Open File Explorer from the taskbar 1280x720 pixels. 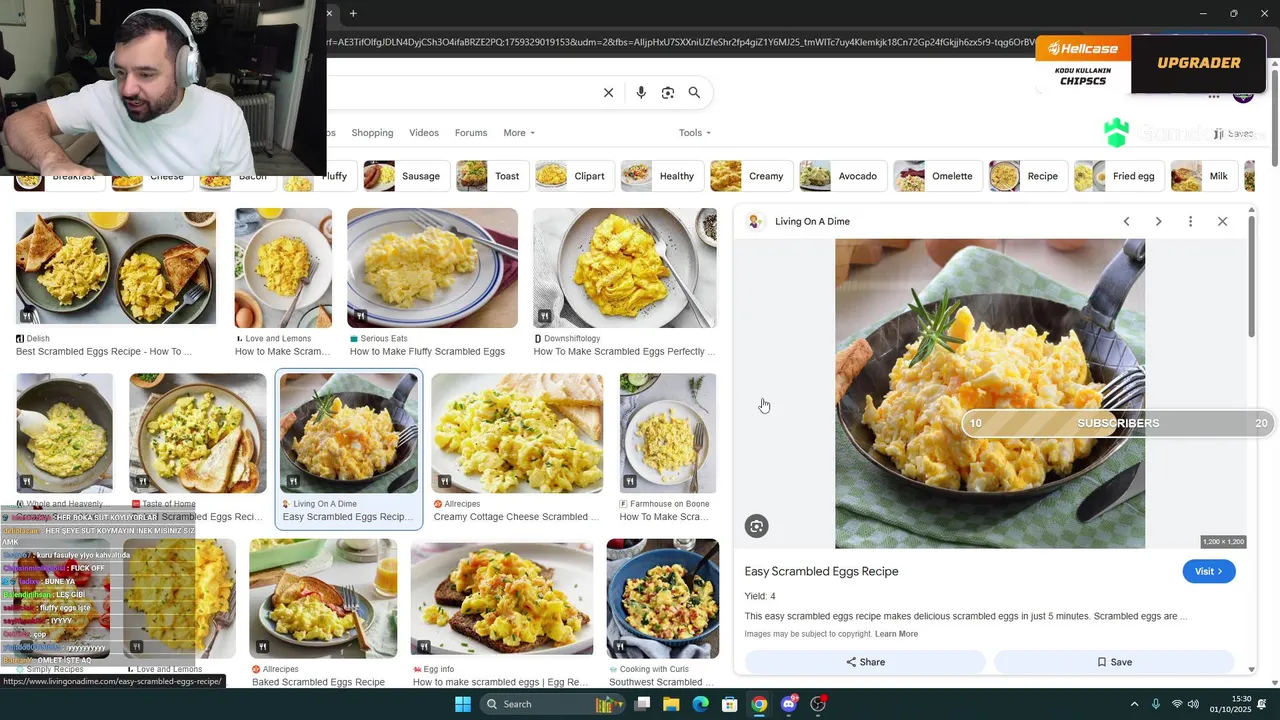tap(671, 704)
